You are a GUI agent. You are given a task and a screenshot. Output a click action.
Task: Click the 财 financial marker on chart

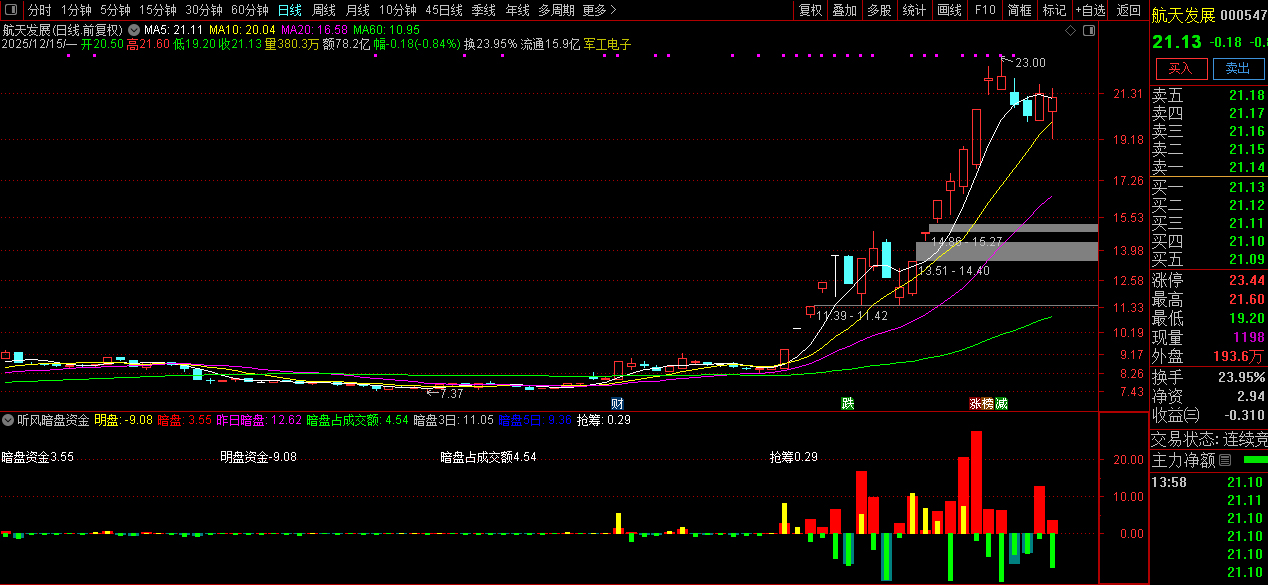(617, 404)
